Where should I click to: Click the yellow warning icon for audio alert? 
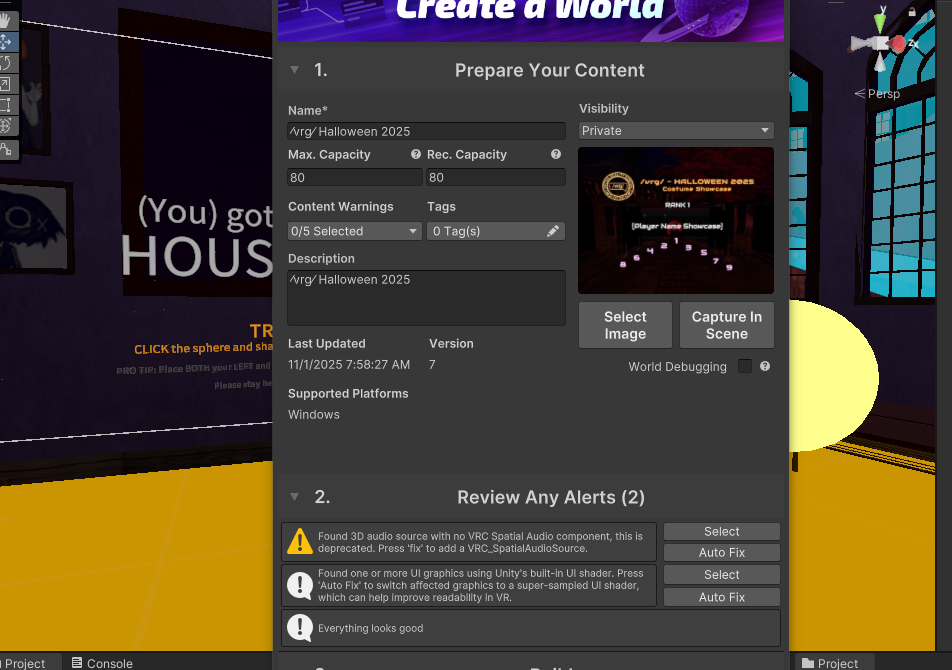point(300,541)
